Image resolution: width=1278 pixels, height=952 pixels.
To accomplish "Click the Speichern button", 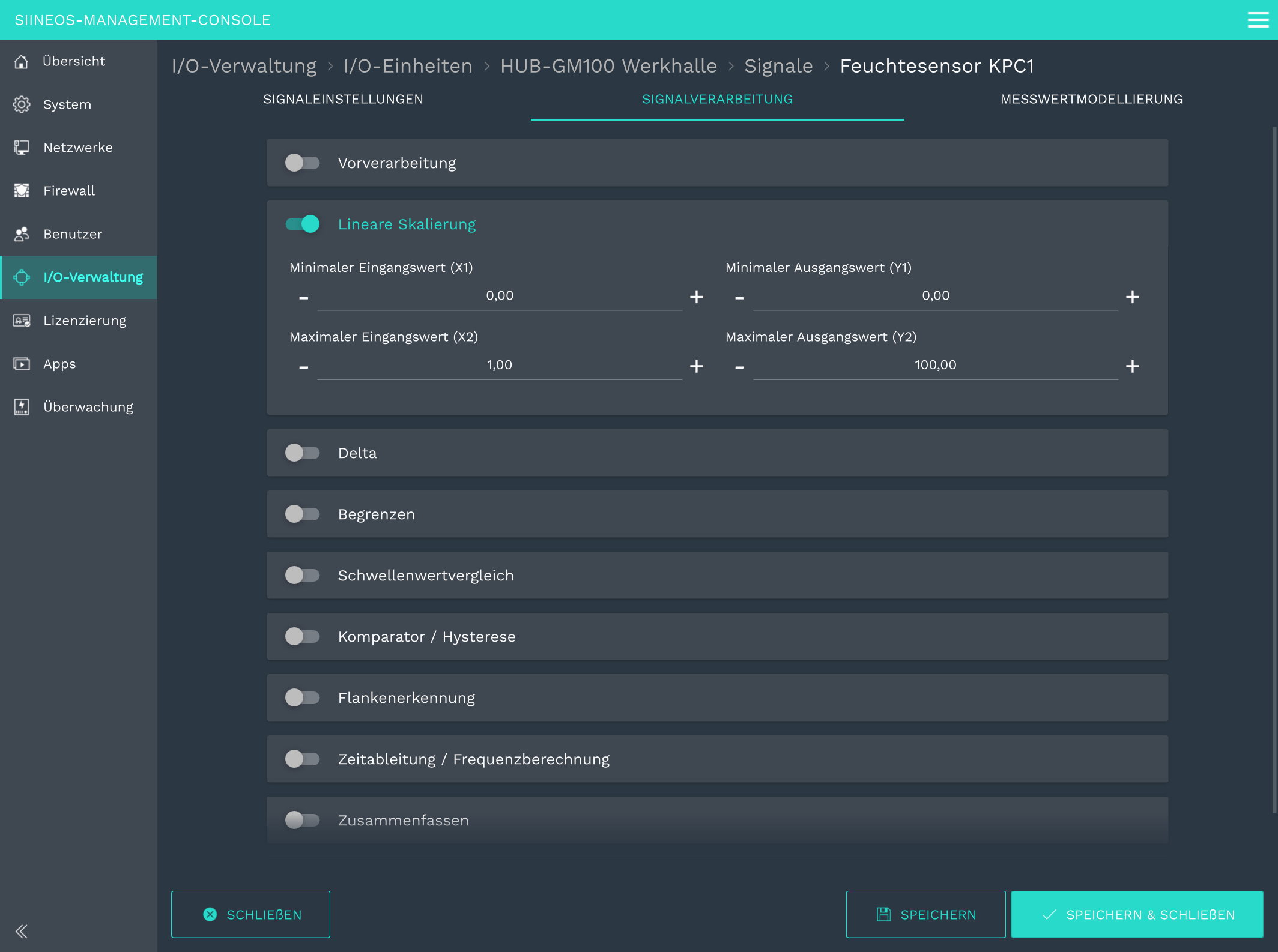I will (x=925, y=914).
